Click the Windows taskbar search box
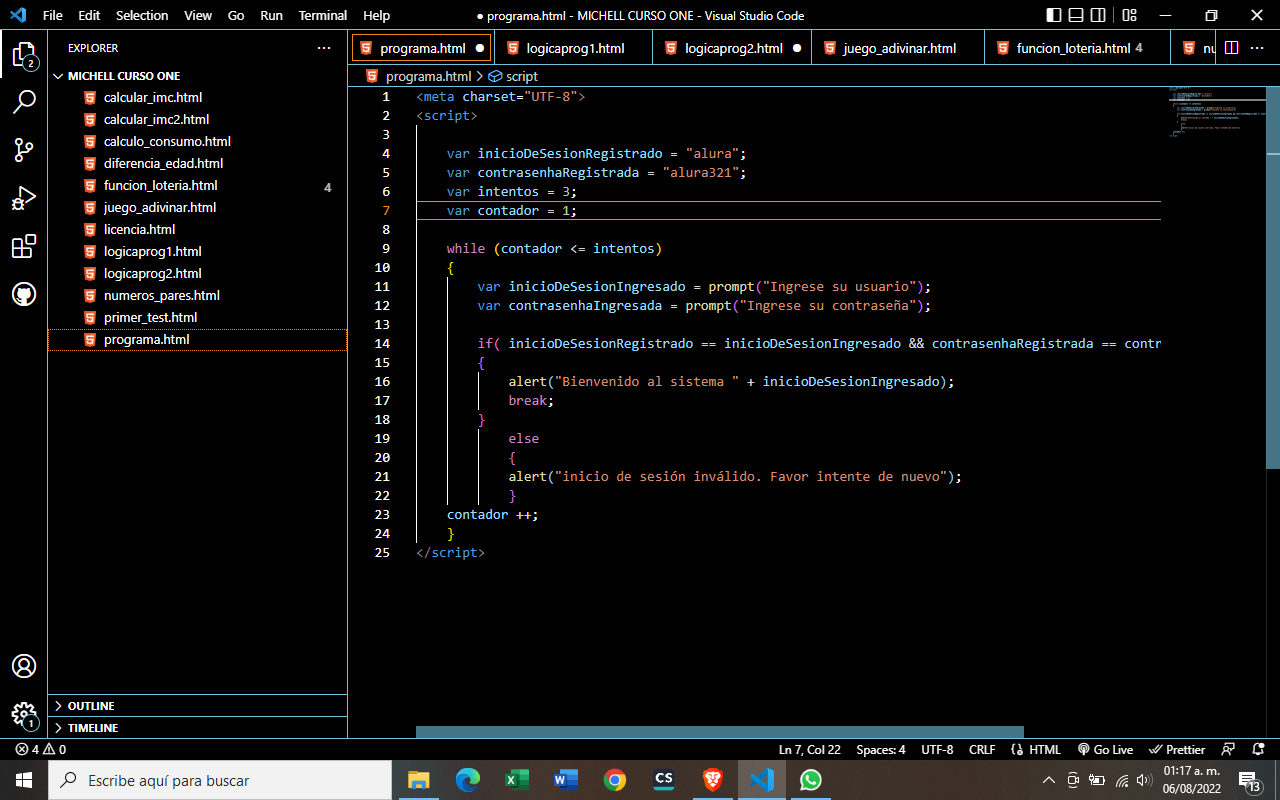 click(x=219, y=780)
